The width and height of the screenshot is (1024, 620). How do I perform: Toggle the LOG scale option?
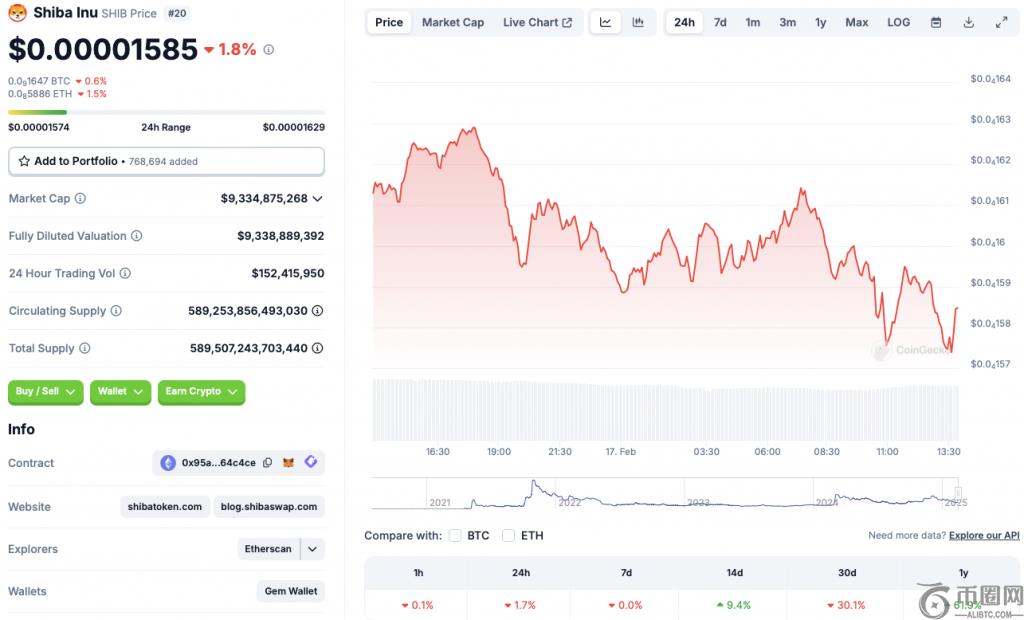[898, 22]
